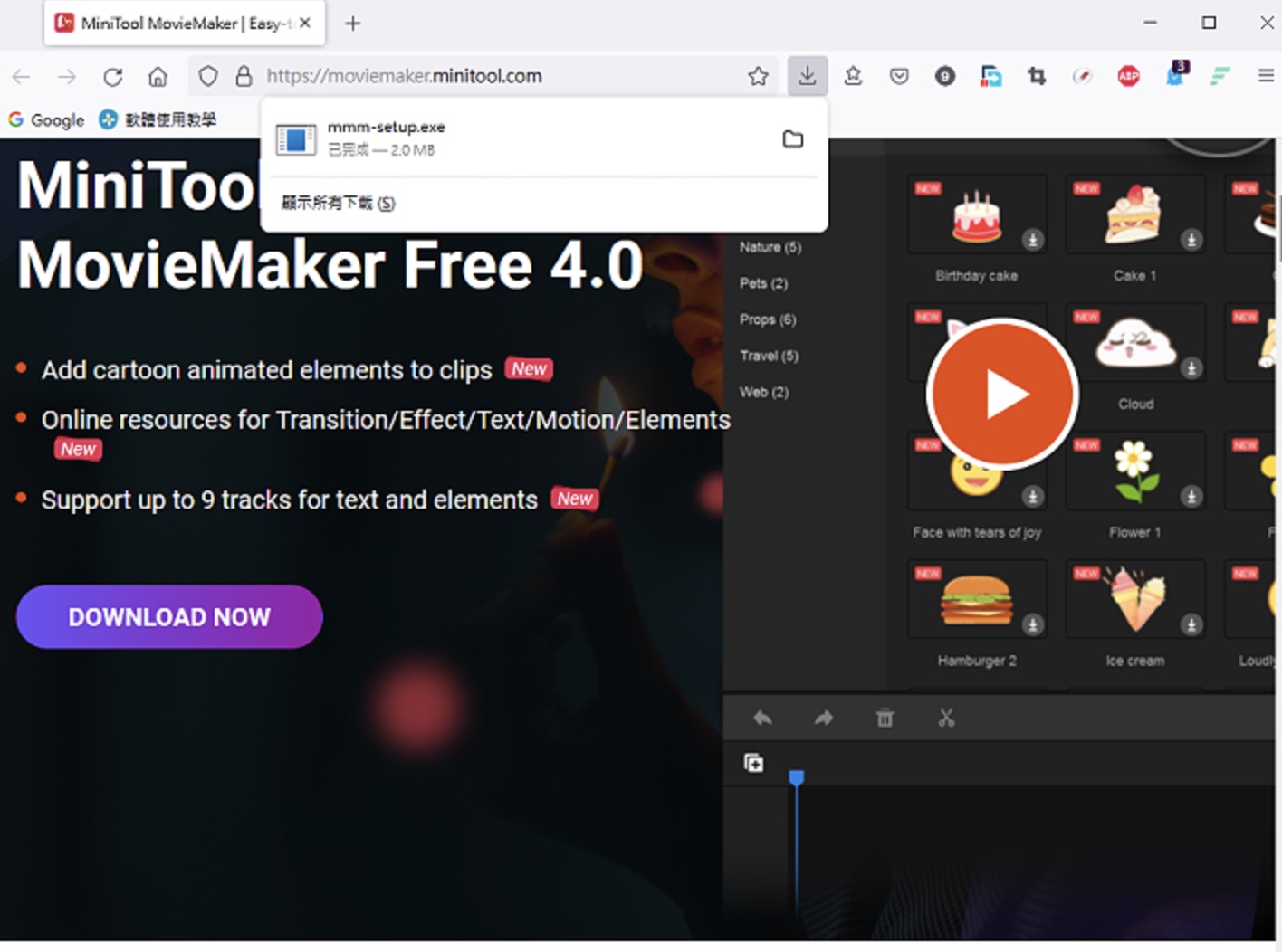1282x952 pixels.
Task: Select the Cake 1 thumbnail
Action: pyautogui.click(x=1135, y=214)
